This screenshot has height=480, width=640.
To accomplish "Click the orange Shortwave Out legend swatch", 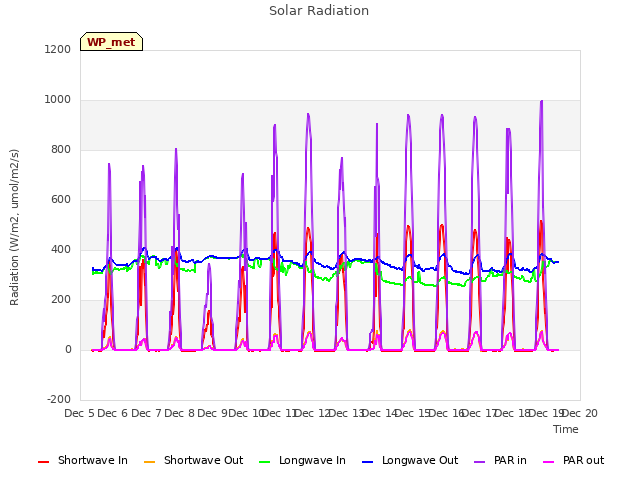I will click(x=149, y=462).
